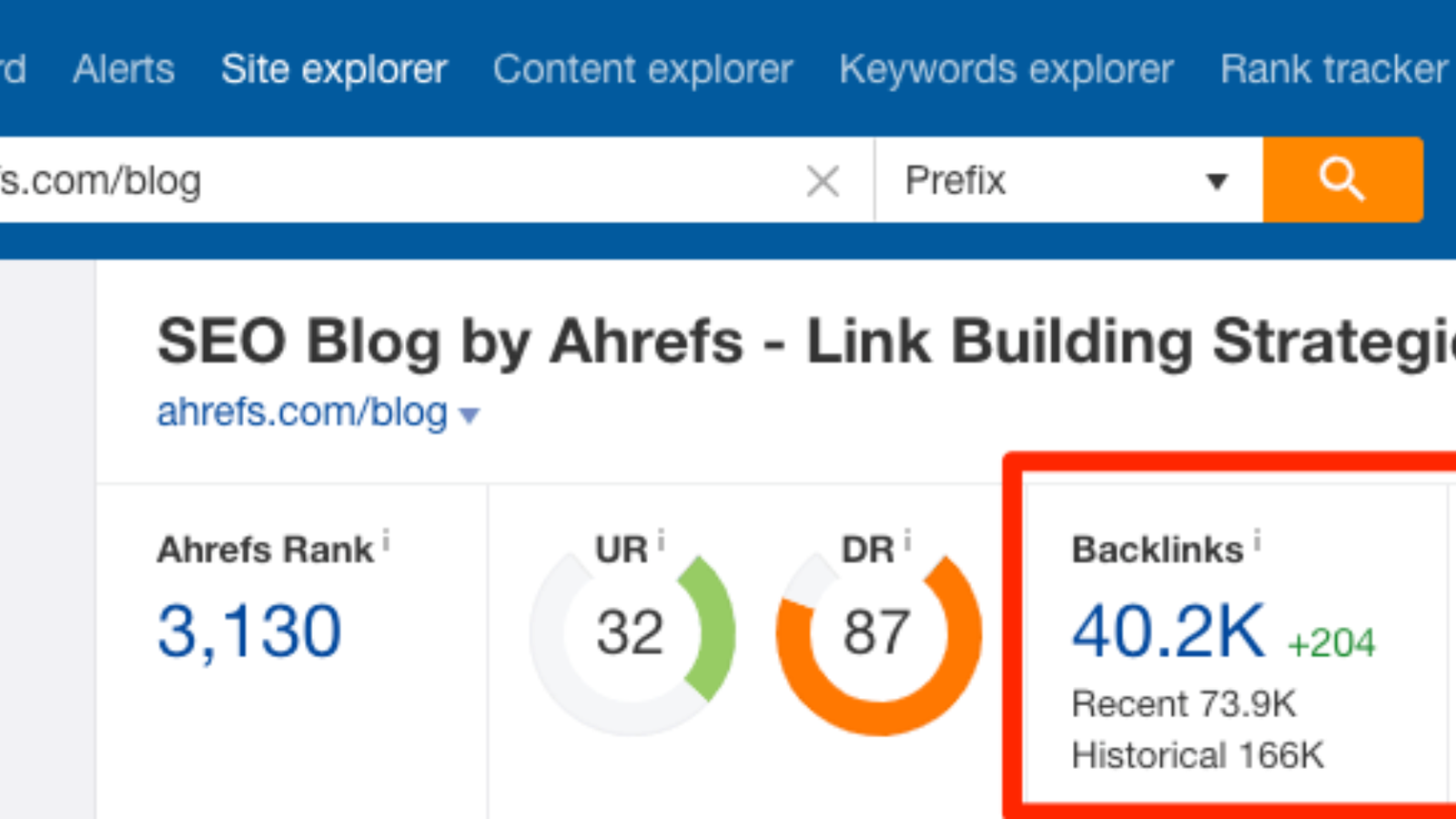Open the Prefix mode dropdown
Image resolution: width=1456 pixels, height=819 pixels.
[1068, 180]
